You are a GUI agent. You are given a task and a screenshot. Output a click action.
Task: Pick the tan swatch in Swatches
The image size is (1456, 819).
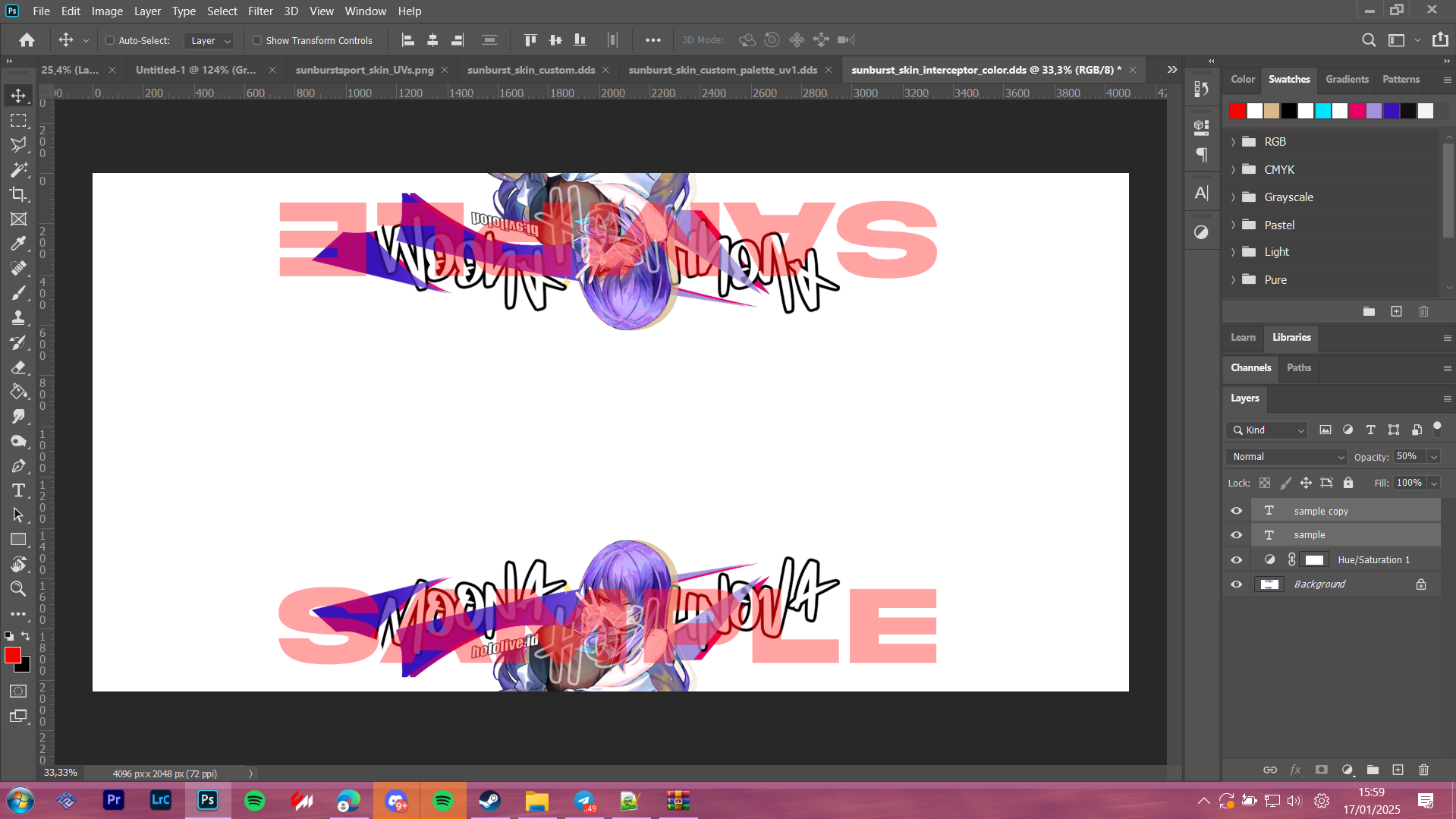(x=1272, y=111)
